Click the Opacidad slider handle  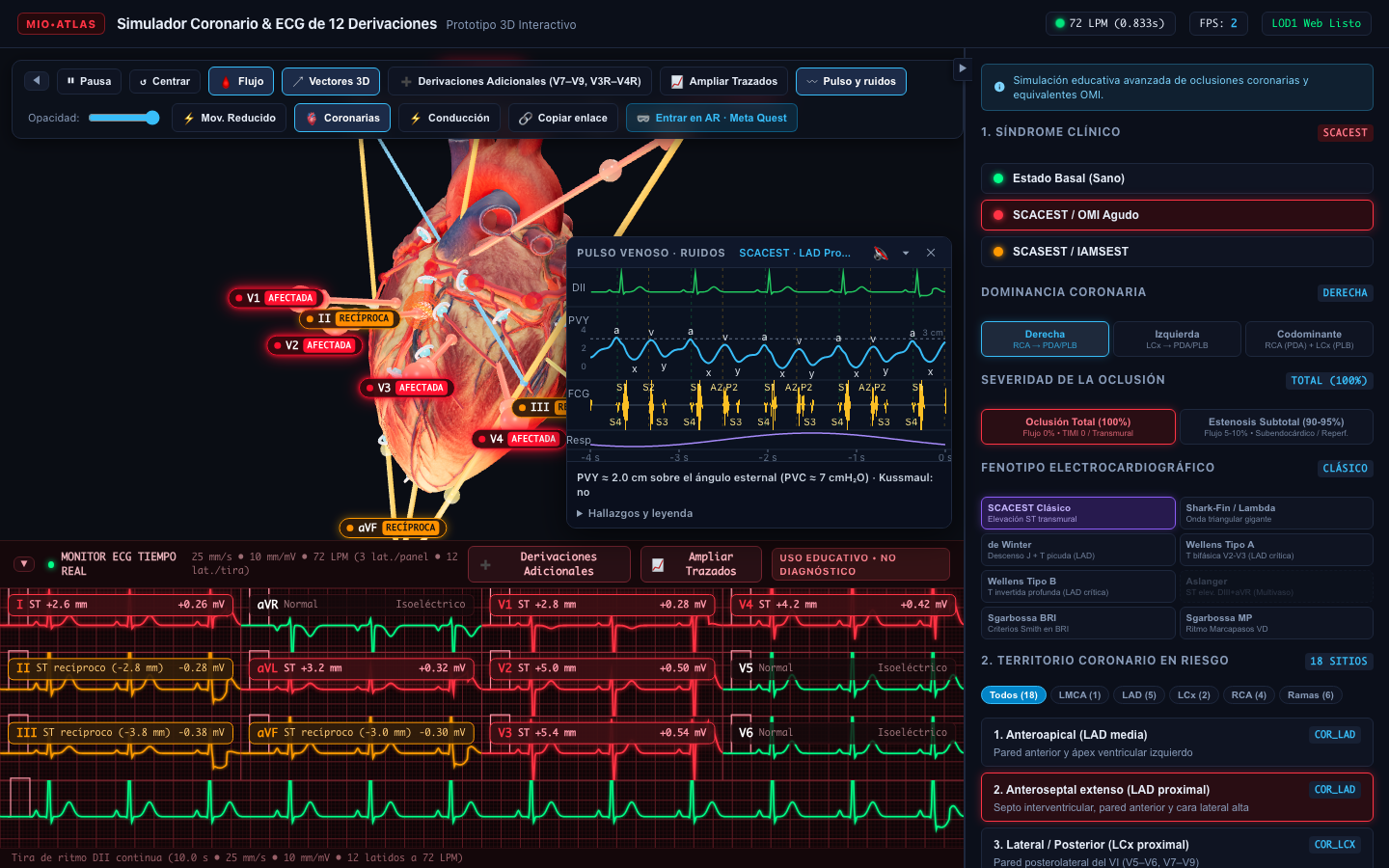[x=152, y=118]
